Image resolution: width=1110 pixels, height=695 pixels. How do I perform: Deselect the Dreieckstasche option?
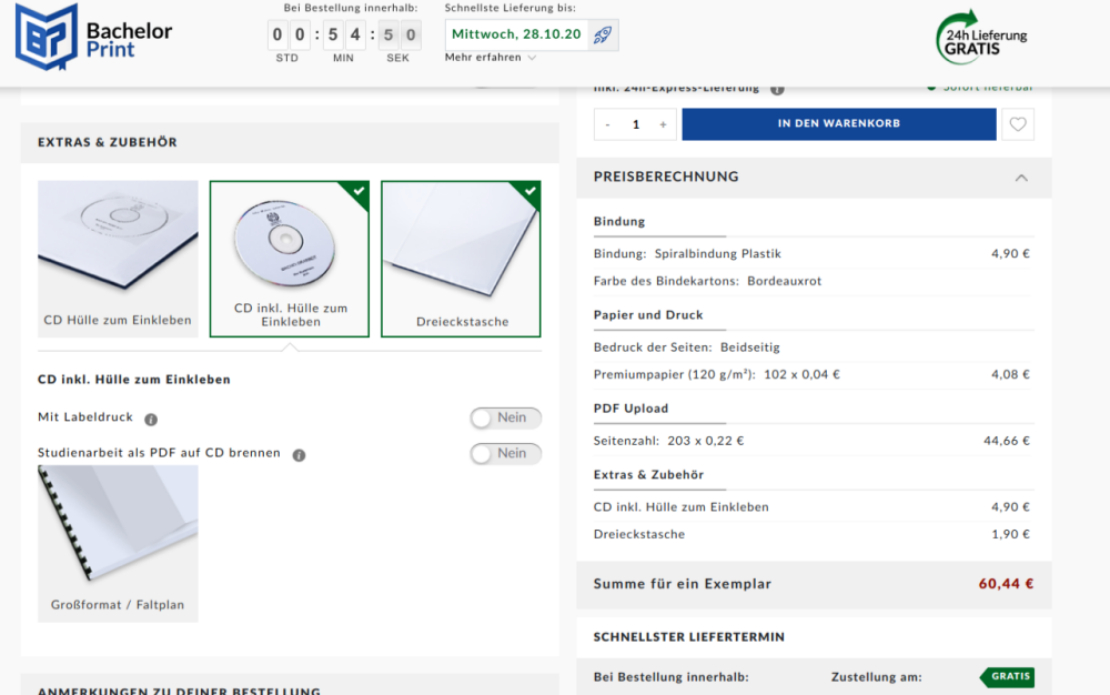pos(461,258)
